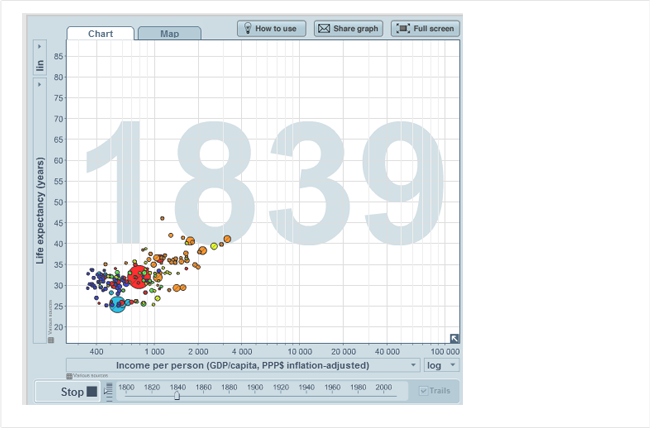Click the Share graph button
Screen dimensions: 650x428
pos(348,28)
